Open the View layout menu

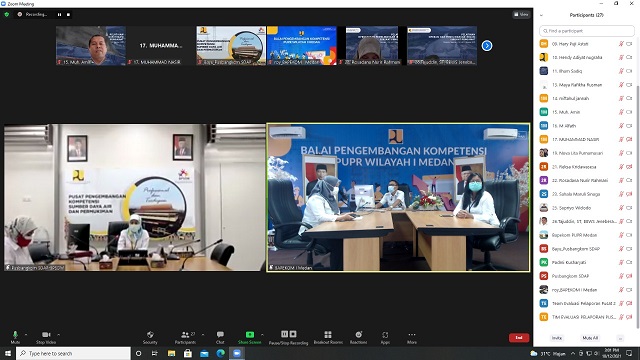(x=522, y=14)
